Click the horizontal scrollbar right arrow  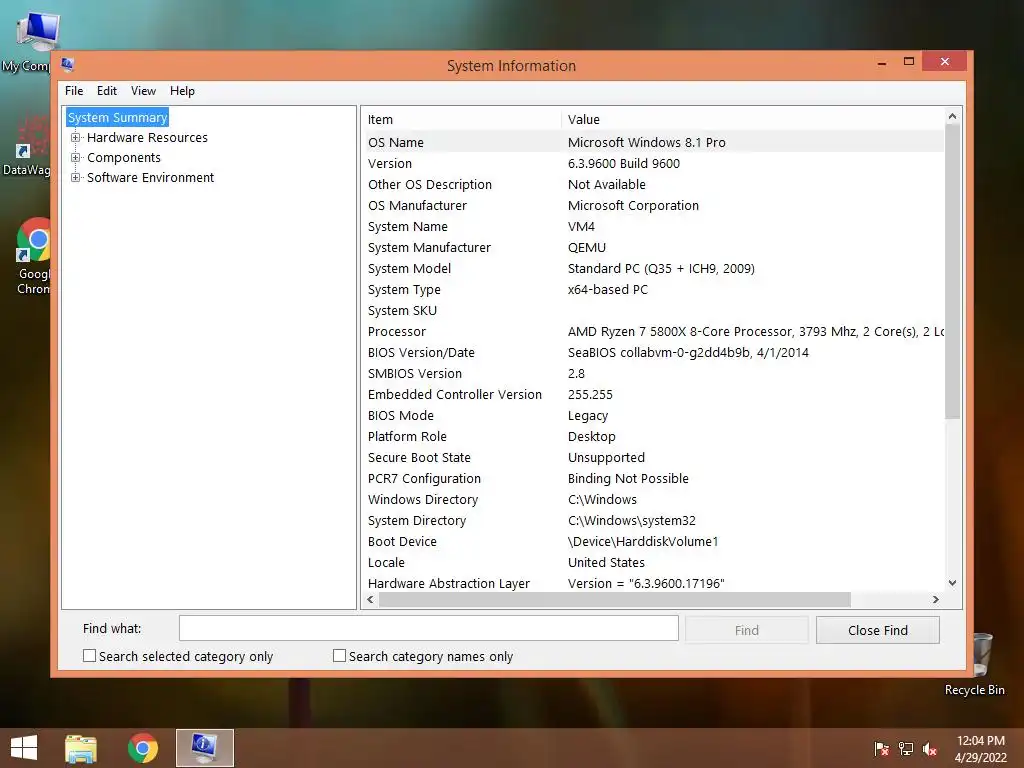935,600
